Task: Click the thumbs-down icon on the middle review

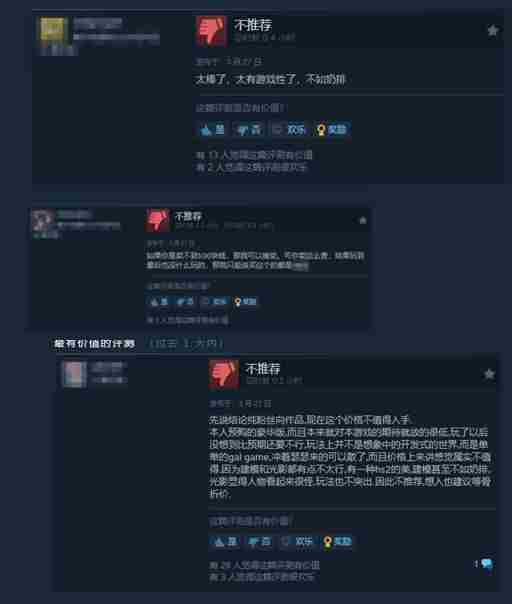Action: (158, 220)
